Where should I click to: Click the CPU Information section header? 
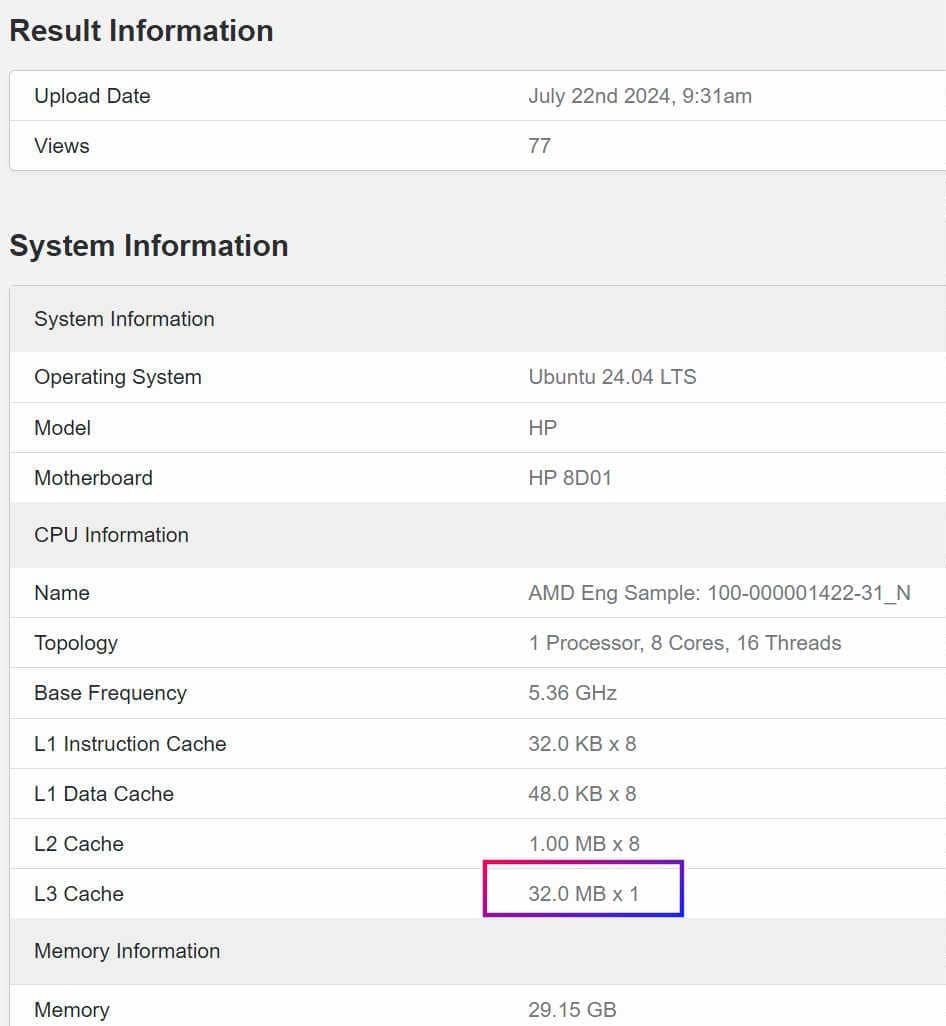pos(478,535)
